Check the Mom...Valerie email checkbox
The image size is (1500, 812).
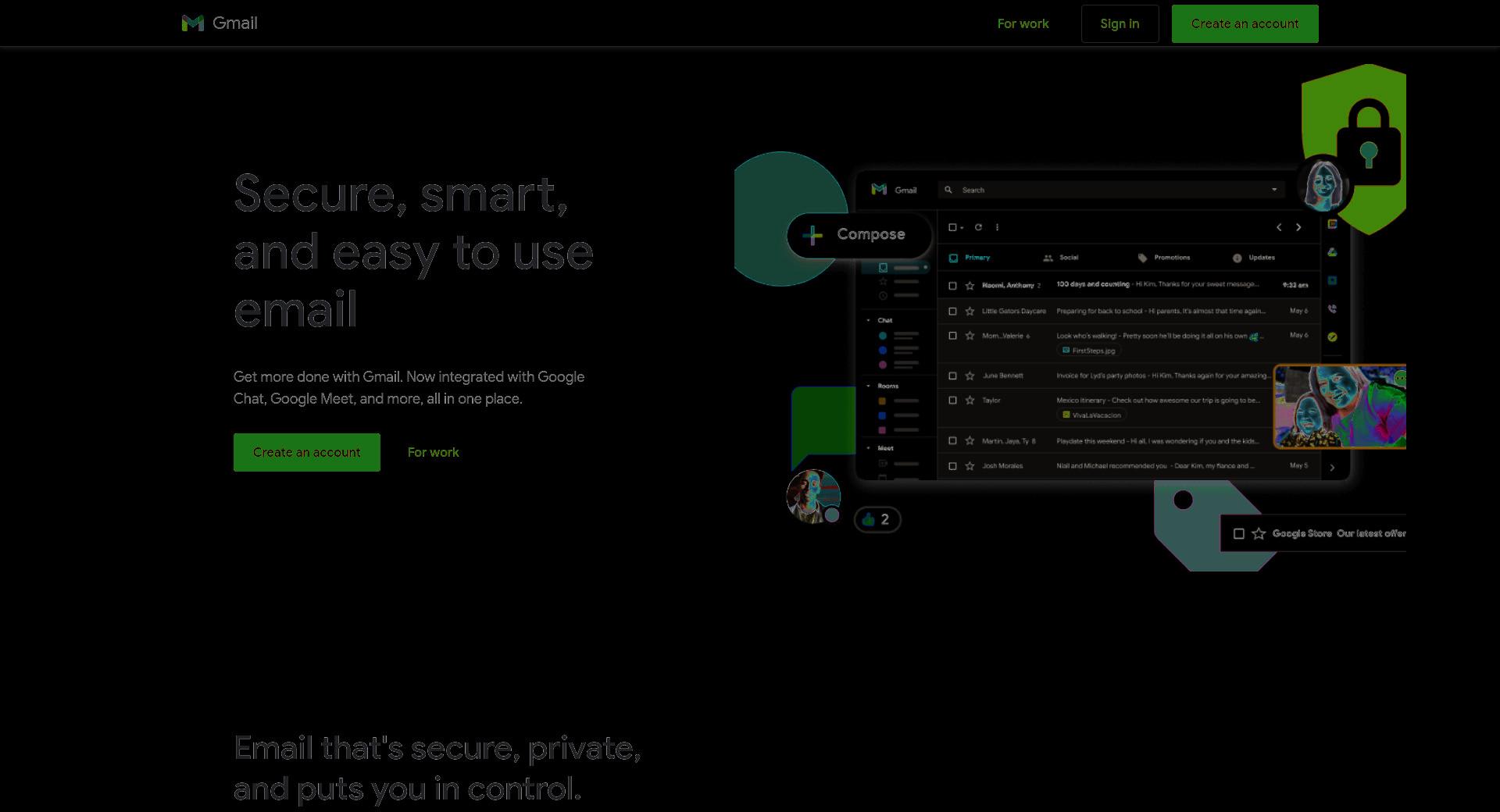tap(952, 336)
